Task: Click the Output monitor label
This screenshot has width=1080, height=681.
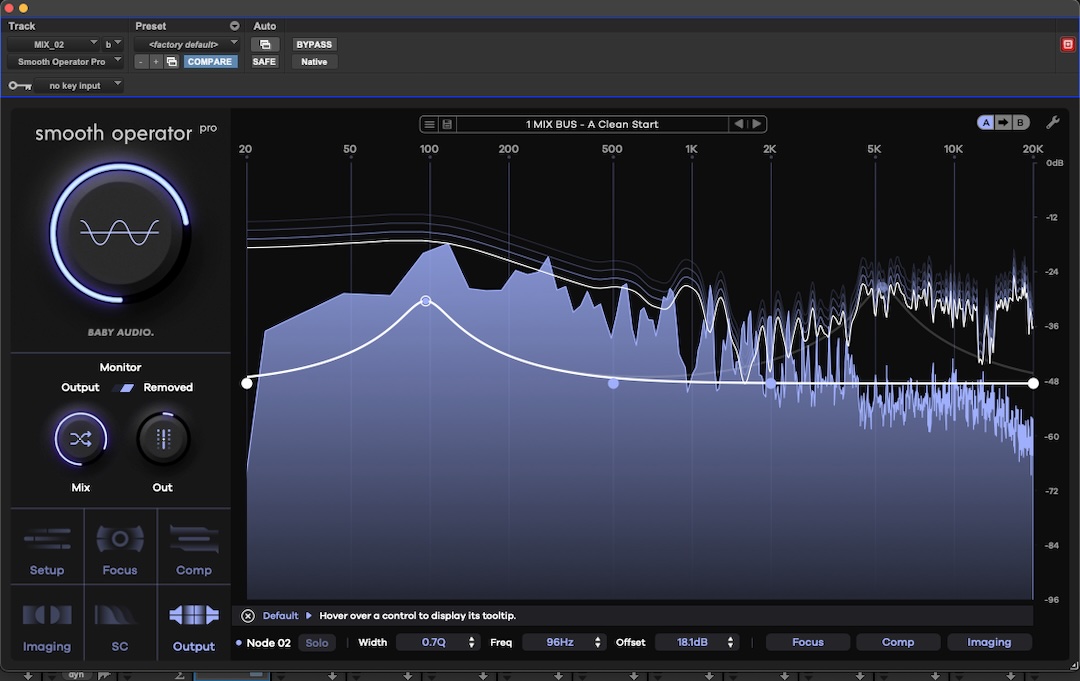Action: [x=80, y=388]
